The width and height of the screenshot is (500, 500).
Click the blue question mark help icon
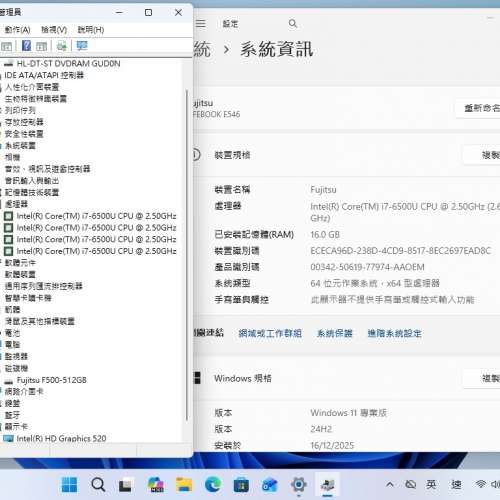[x=26, y=45]
